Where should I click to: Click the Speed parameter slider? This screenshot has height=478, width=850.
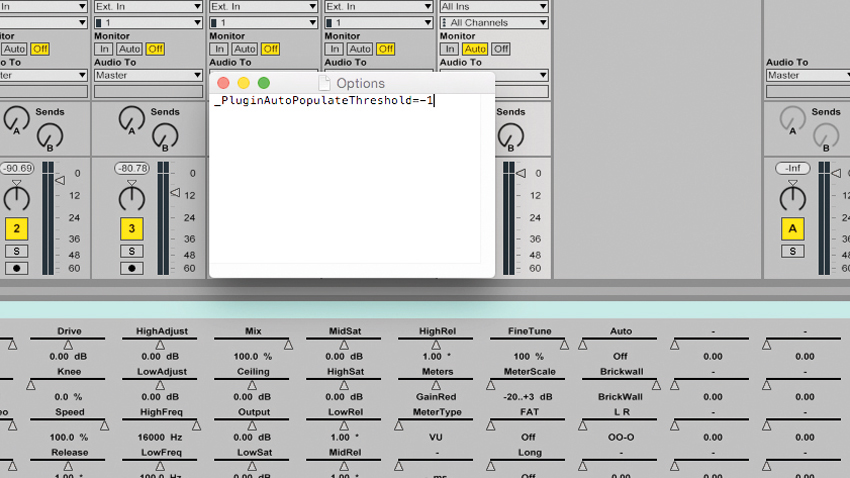(68, 424)
